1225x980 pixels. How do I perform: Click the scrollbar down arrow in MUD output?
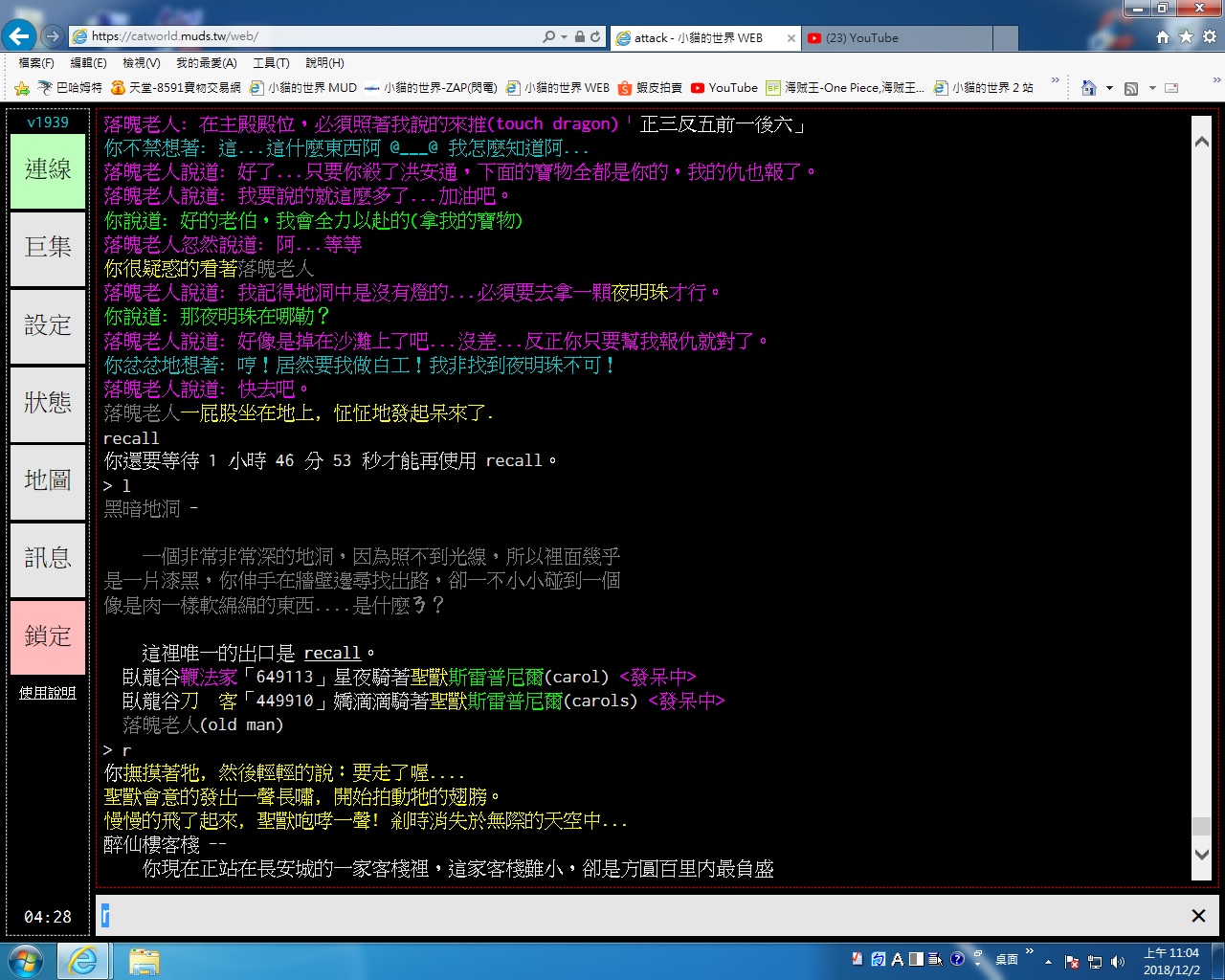click(x=1201, y=855)
